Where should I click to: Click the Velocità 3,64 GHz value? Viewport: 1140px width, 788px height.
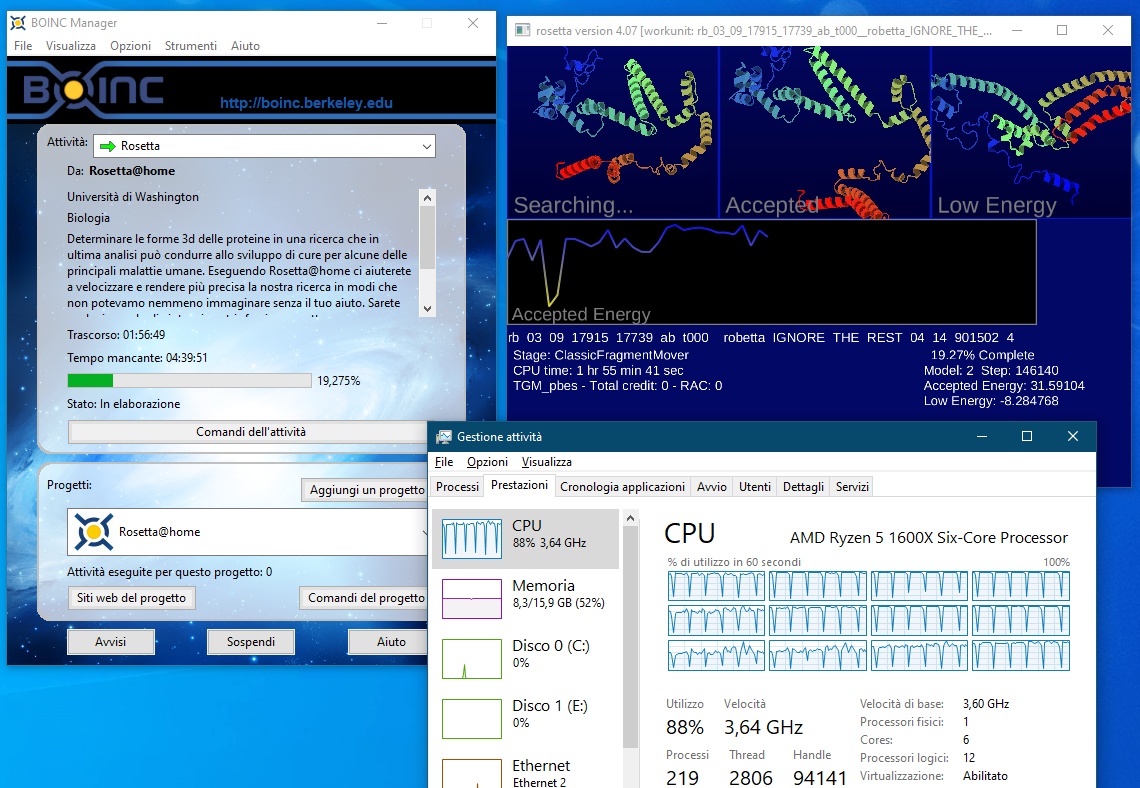click(763, 727)
